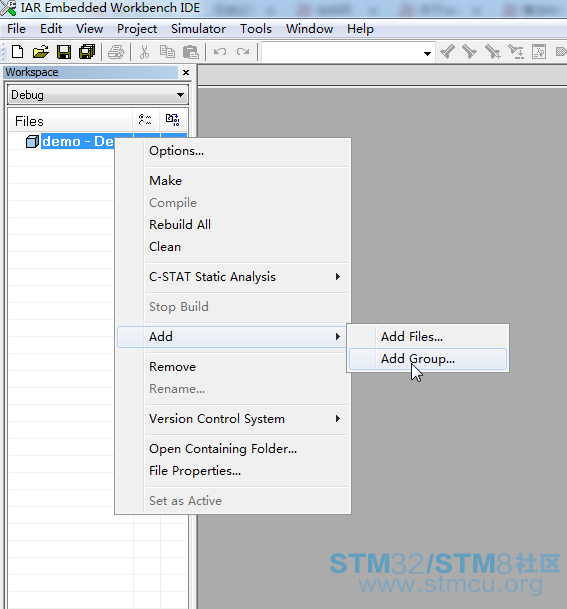Open the Edit menu
This screenshot has height=609, width=567.
(51, 29)
